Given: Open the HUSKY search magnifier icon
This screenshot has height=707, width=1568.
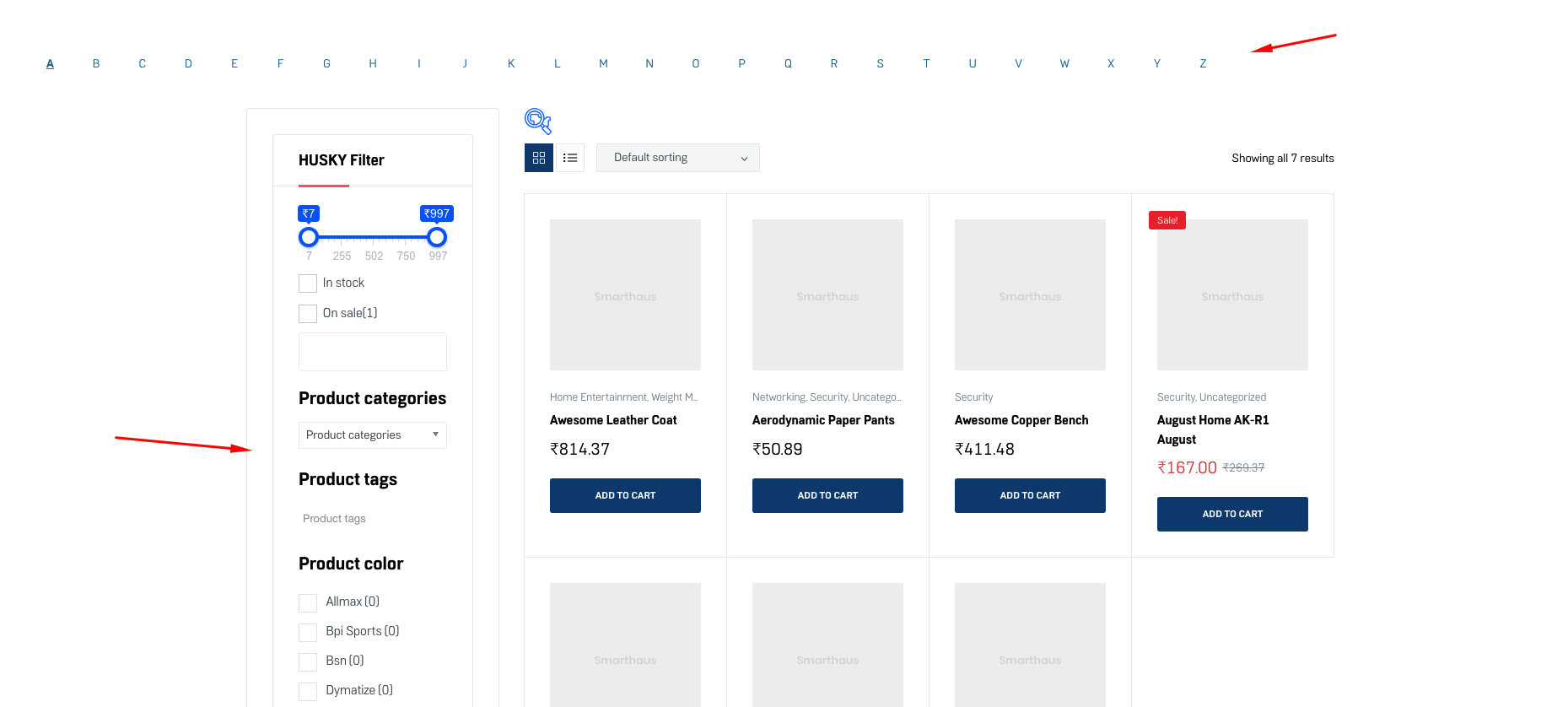Looking at the screenshot, I should [x=538, y=121].
